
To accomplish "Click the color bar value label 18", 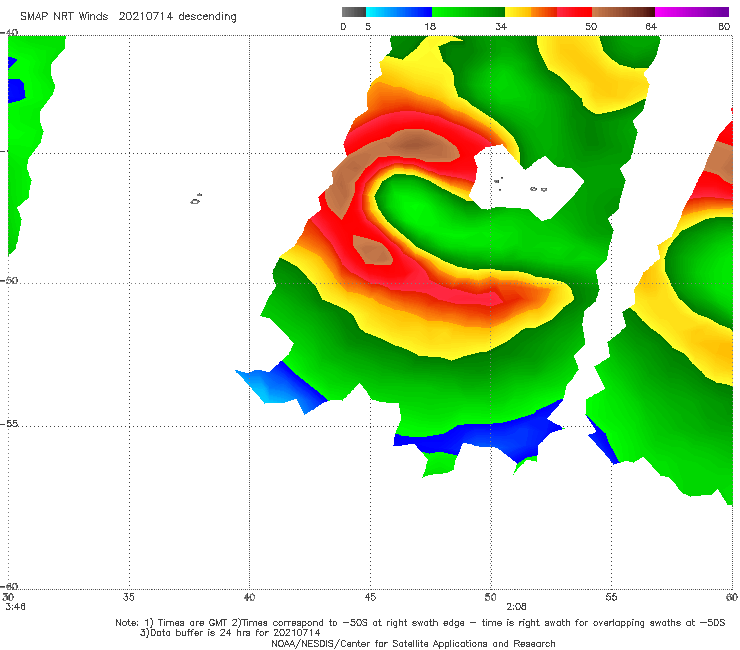I will [430, 26].
